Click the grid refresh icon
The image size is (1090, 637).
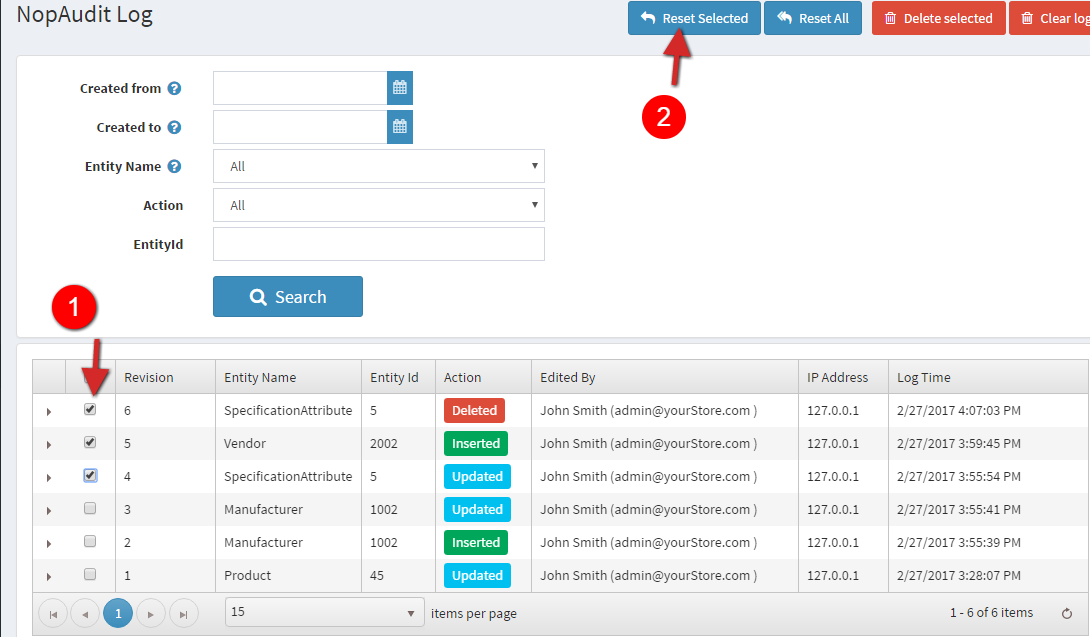[x=1067, y=613]
